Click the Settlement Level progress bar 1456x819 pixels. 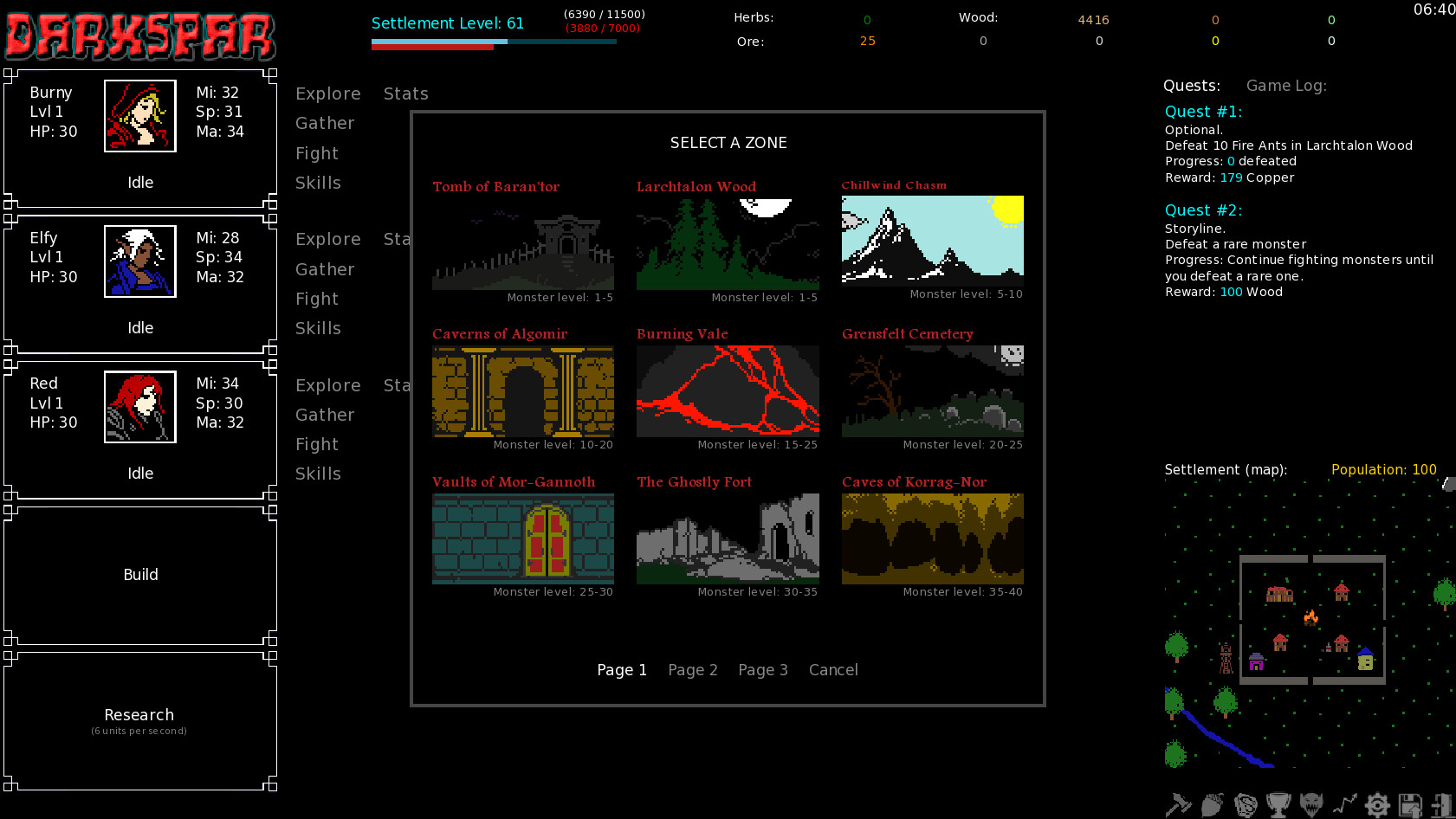coord(494,41)
